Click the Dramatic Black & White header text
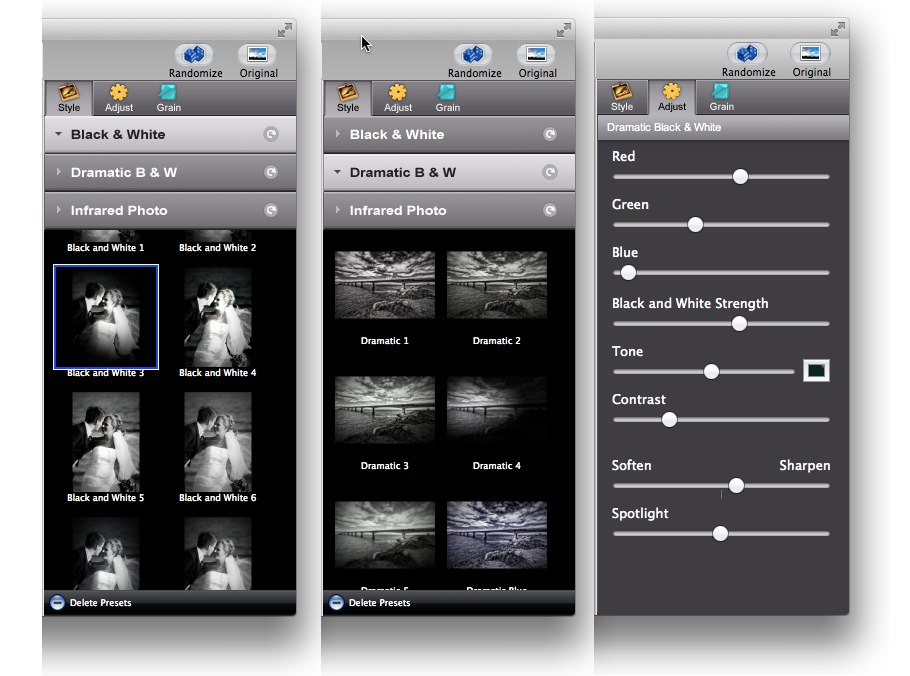 click(664, 127)
